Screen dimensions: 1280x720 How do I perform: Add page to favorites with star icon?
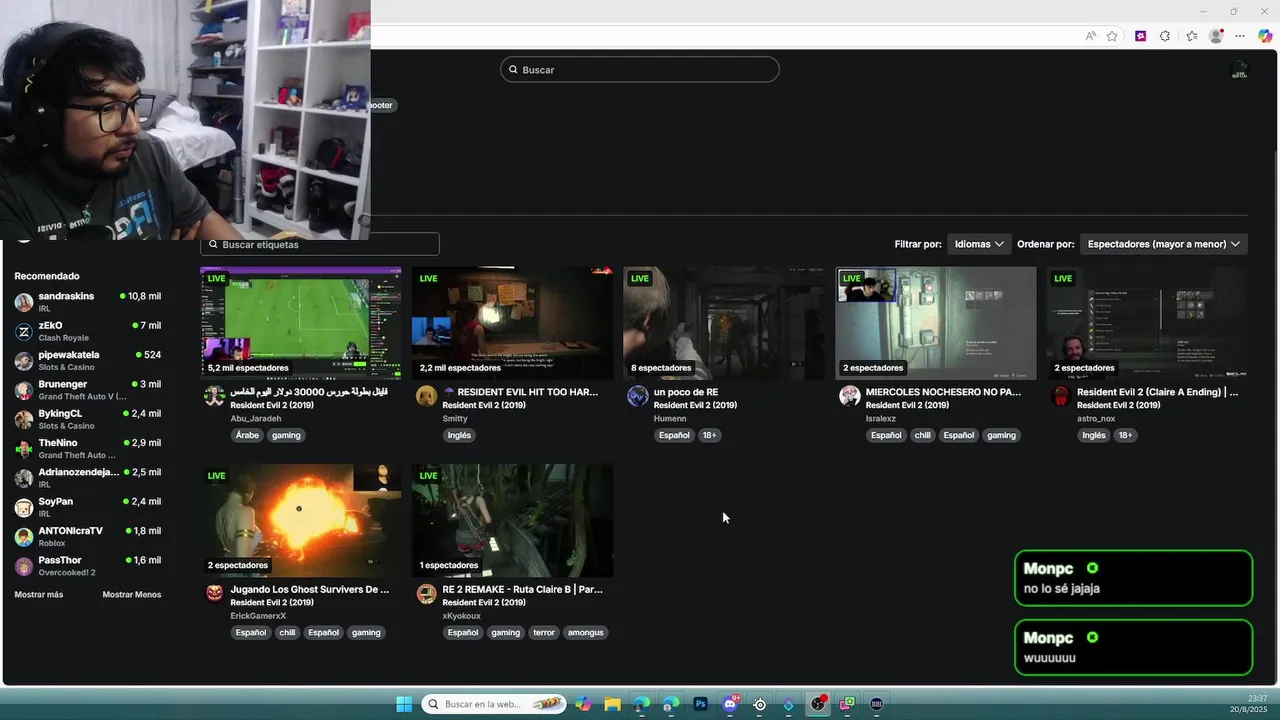pos(1112,36)
